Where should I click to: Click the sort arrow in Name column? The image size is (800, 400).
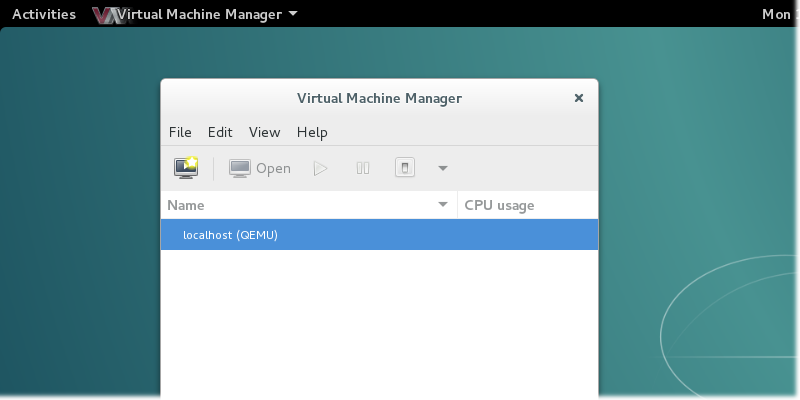pyautogui.click(x=443, y=205)
